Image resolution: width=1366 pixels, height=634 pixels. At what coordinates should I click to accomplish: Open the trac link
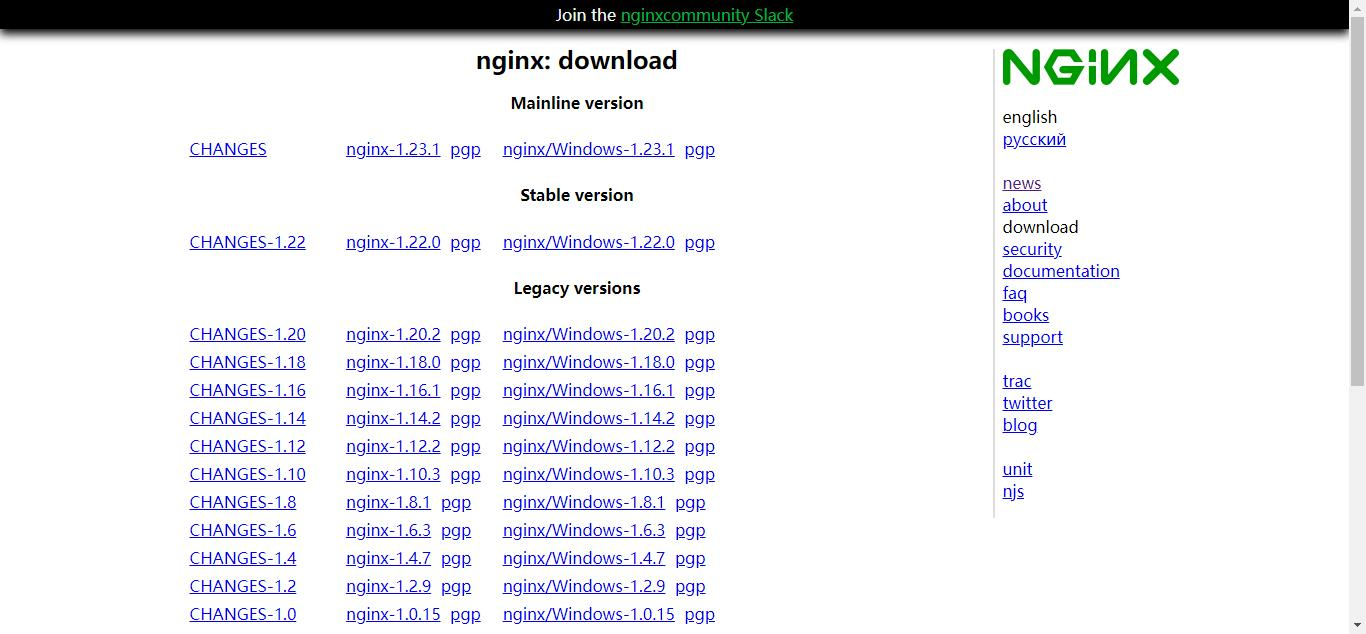1017,381
